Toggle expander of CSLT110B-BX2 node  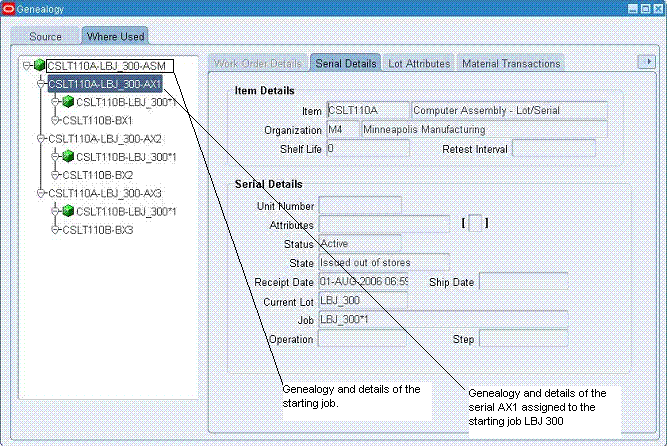(55, 175)
